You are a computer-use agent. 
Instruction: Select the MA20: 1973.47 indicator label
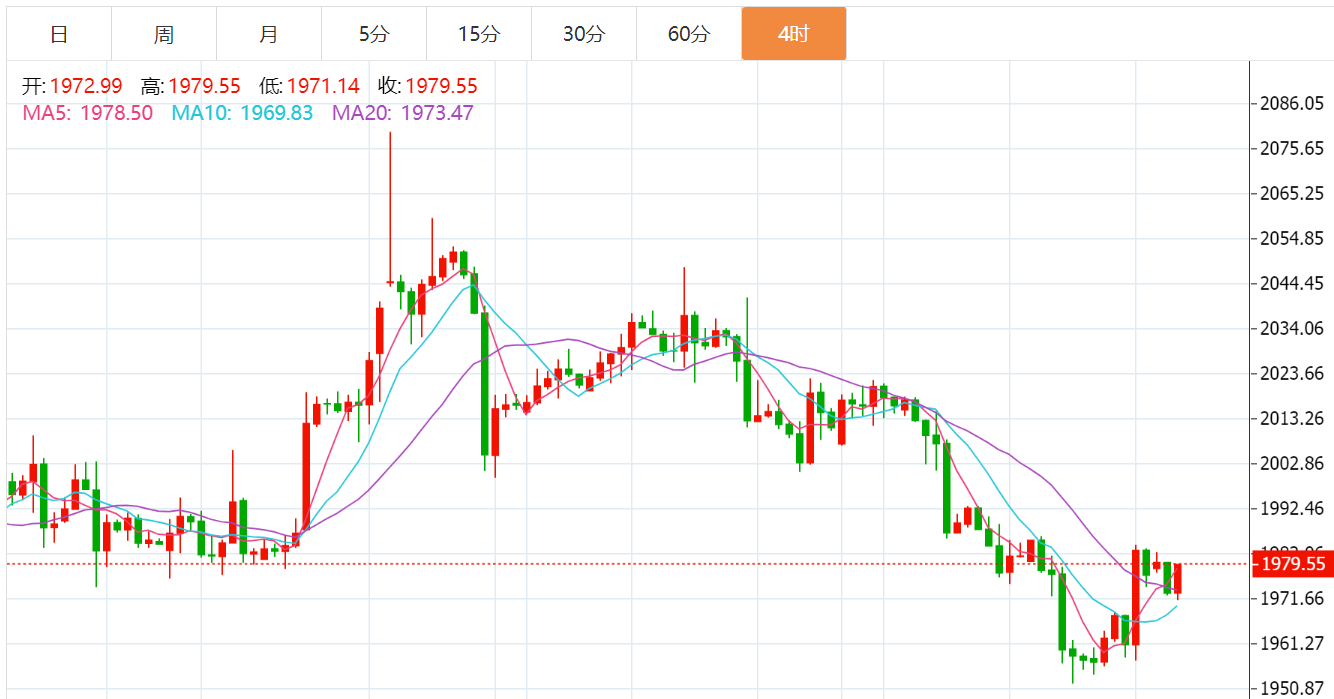point(403,113)
